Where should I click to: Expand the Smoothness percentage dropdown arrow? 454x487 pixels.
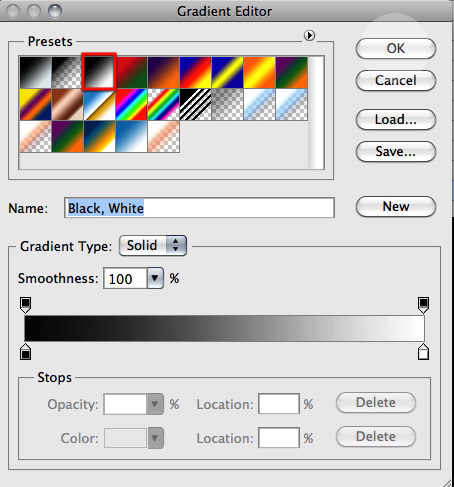point(155,278)
